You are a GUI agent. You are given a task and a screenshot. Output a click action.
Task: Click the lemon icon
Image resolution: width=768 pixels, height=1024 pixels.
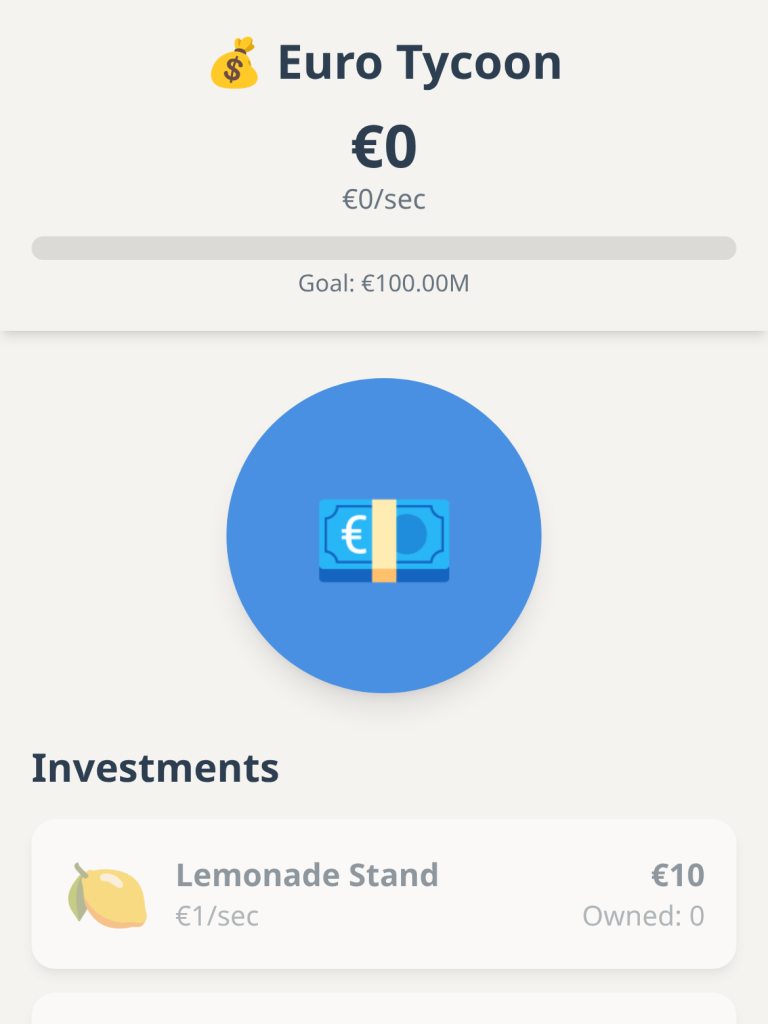click(108, 895)
